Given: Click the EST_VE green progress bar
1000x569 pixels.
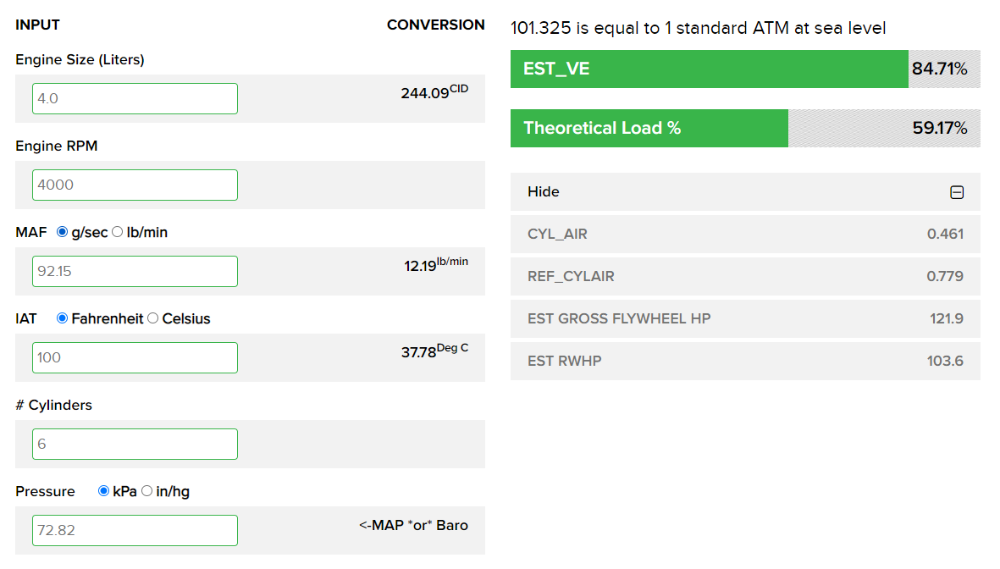Looking at the screenshot, I should pos(709,69).
